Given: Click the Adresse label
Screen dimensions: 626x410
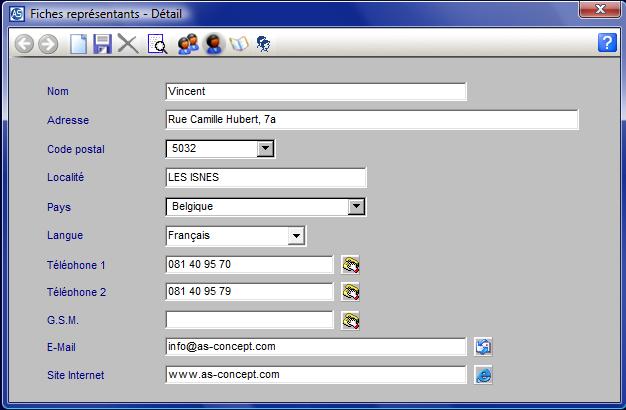Looking at the screenshot, I should [x=68, y=120].
